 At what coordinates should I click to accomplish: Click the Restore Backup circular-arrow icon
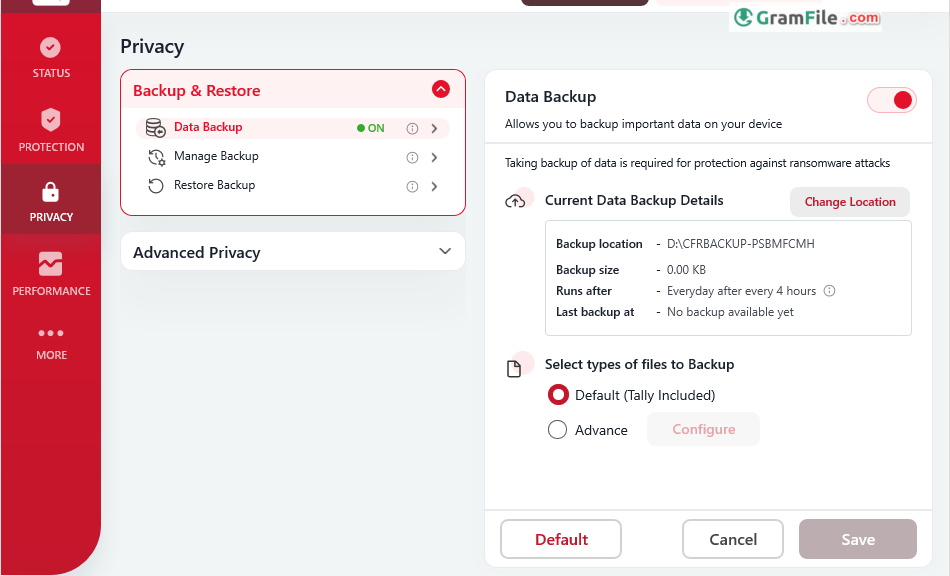(x=154, y=185)
